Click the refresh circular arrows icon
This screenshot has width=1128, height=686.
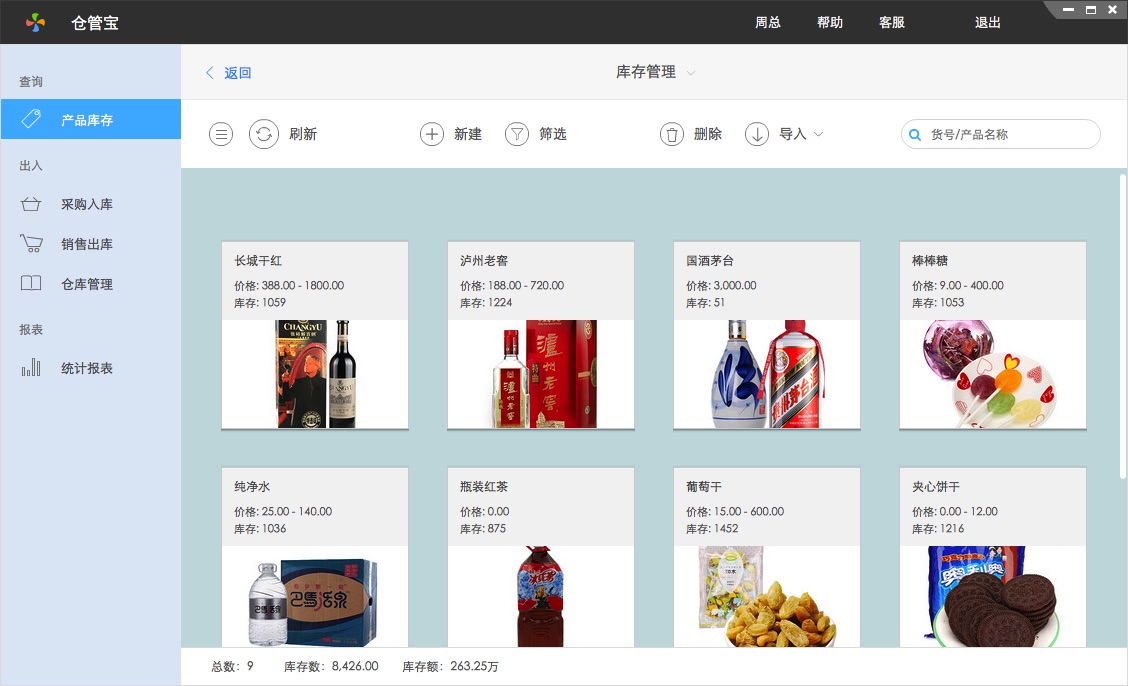(x=263, y=134)
